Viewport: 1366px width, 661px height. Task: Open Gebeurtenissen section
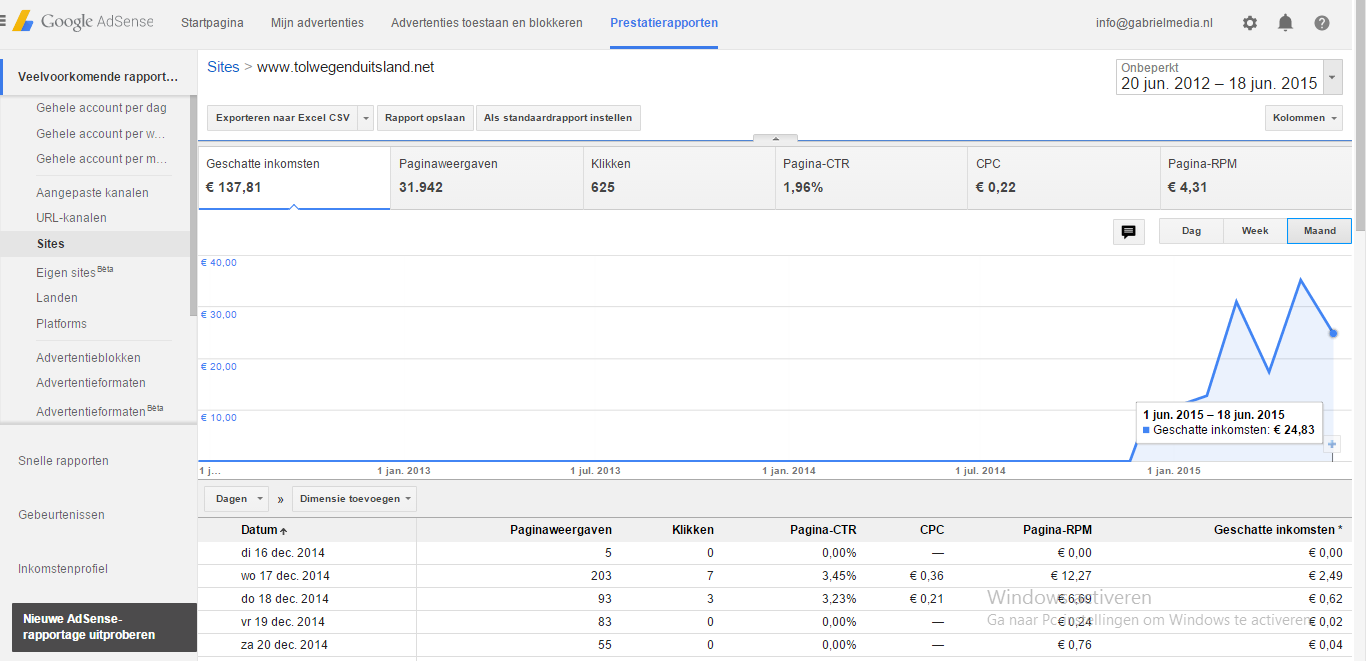coord(61,515)
